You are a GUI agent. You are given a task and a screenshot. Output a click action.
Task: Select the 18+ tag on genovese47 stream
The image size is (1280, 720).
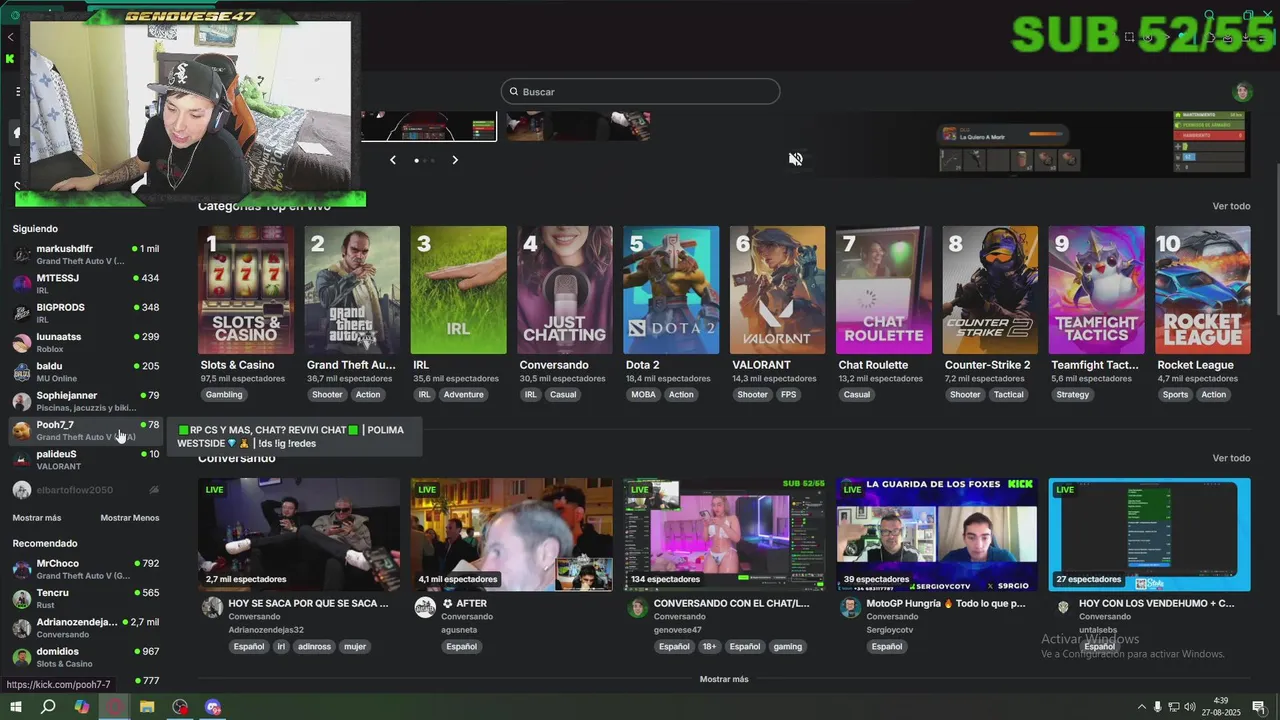click(x=709, y=647)
